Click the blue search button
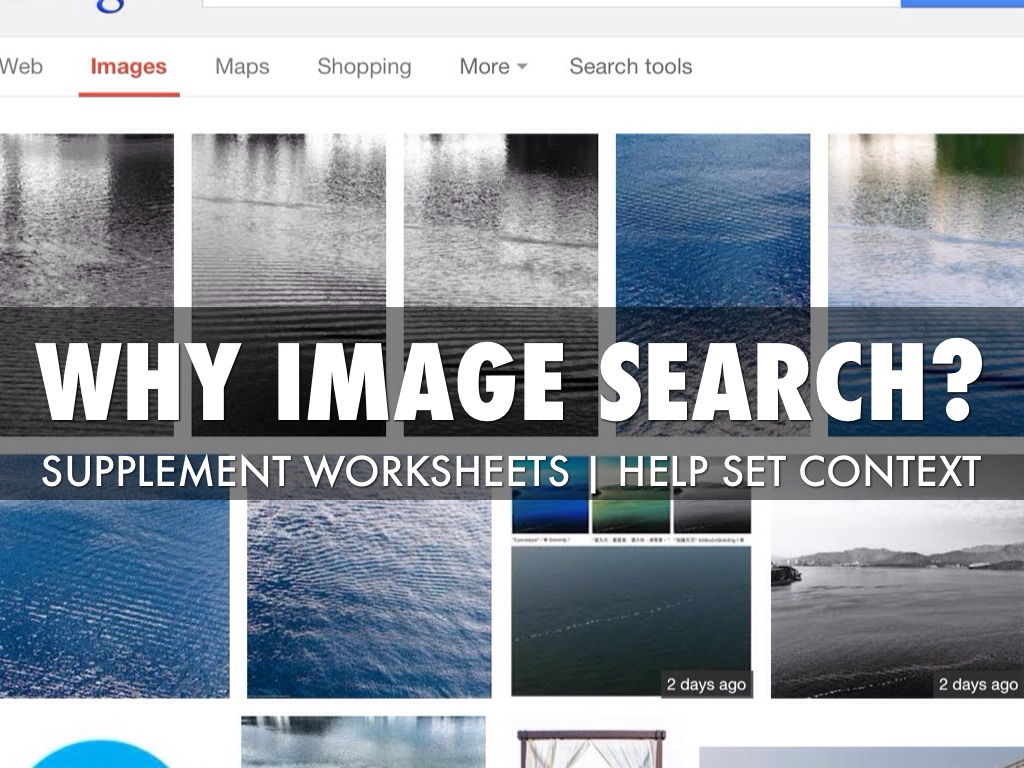 coord(962,3)
